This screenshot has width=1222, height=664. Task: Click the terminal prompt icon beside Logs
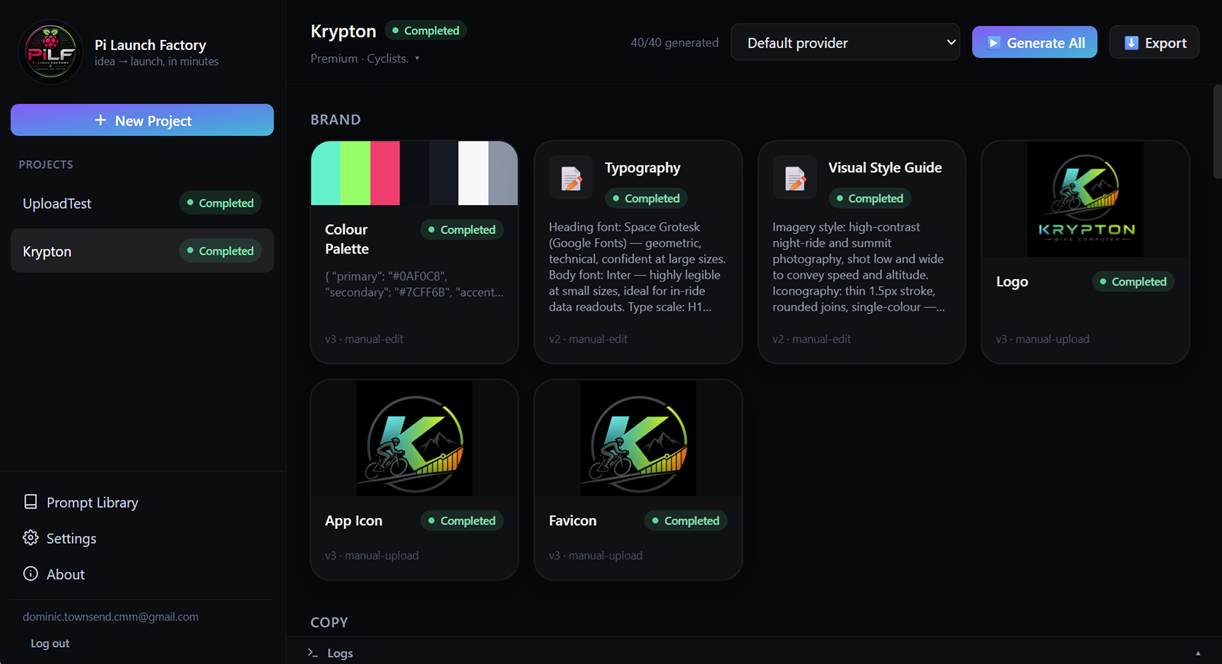pyautogui.click(x=313, y=653)
